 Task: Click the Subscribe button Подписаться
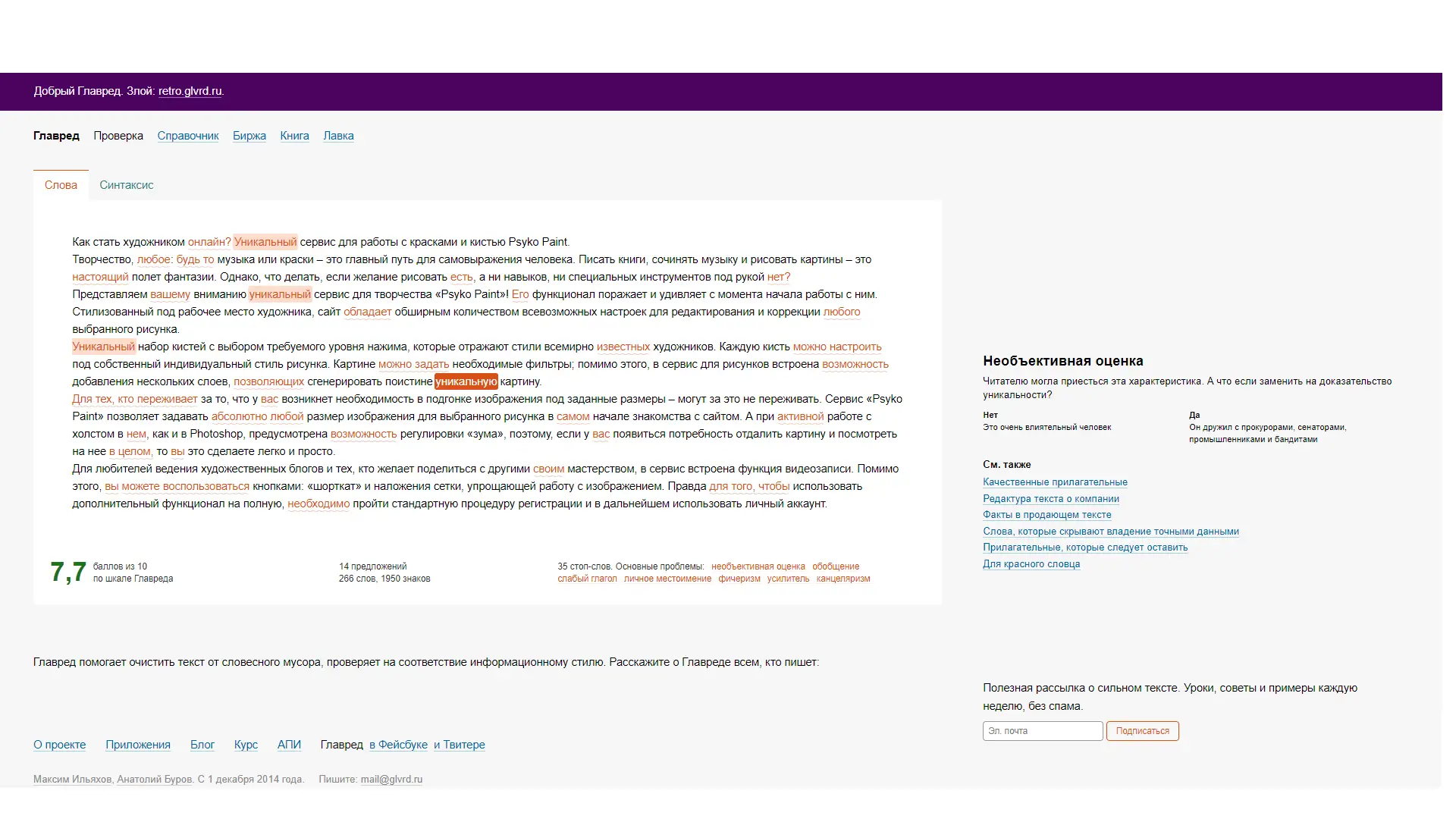[x=1142, y=731]
